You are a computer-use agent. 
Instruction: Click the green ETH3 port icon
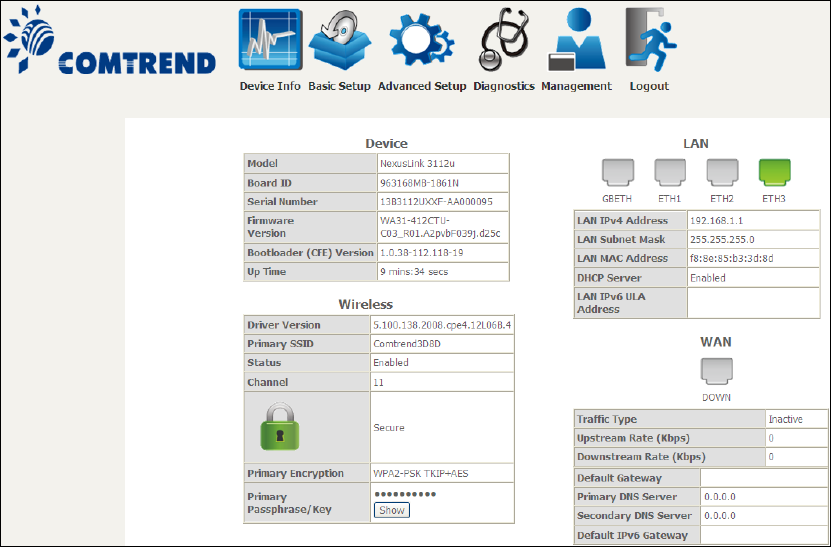(774, 173)
